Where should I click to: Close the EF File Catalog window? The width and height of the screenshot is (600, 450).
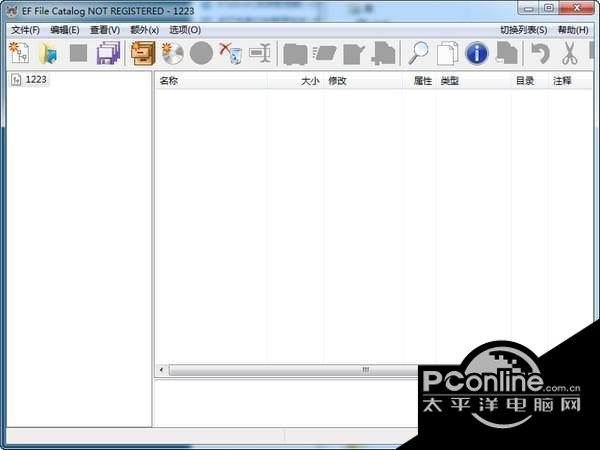click(x=577, y=8)
